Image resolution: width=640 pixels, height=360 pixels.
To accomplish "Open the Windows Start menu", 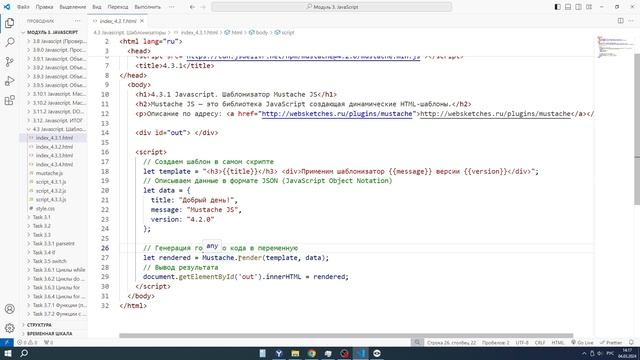I will [7, 353].
